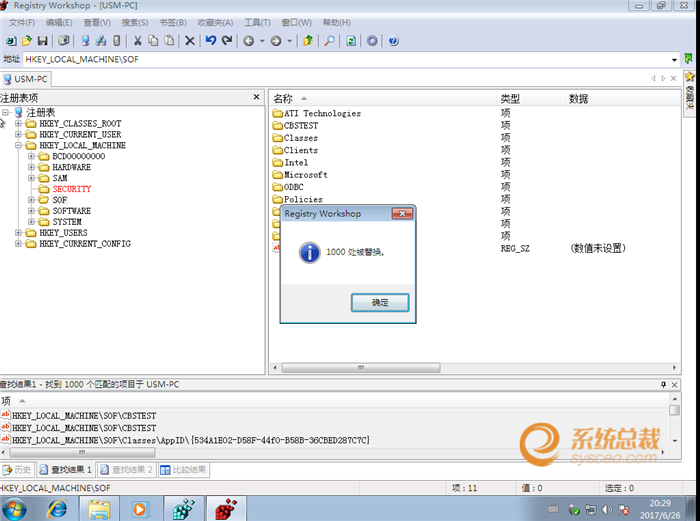700x521 pixels.
Task: Switch to the 比较结果 tab
Action: click(x=183, y=470)
